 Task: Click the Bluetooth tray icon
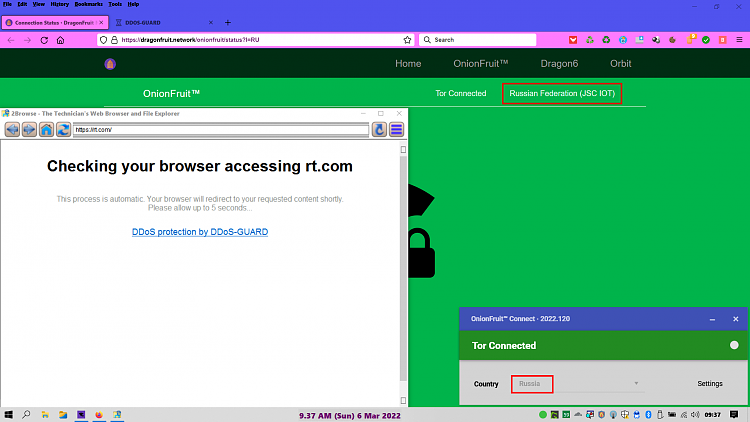point(649,415)
